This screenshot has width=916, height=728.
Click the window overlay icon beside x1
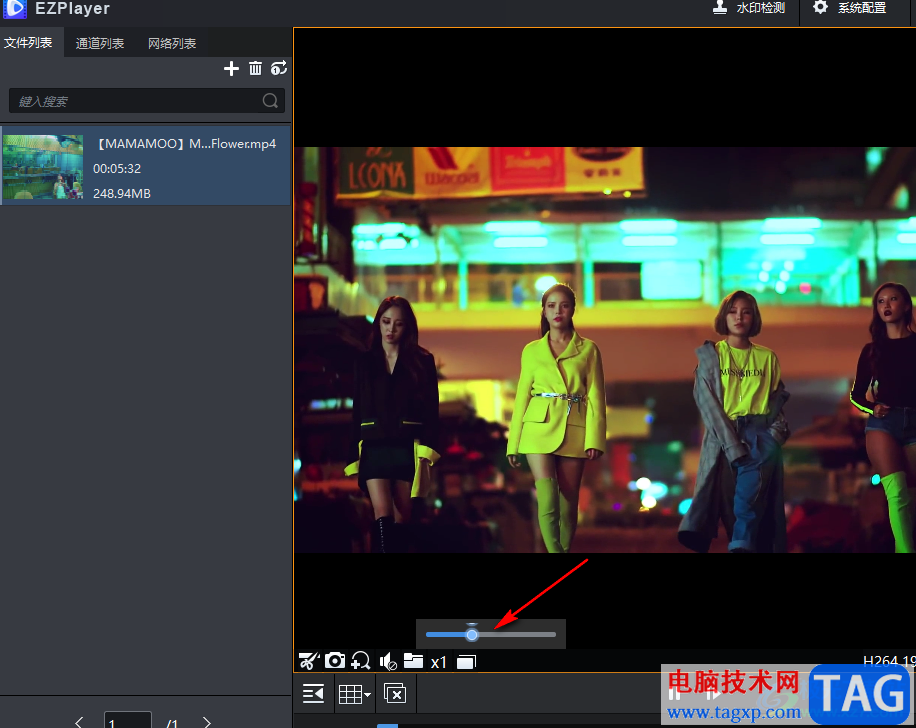coord(466,662)
